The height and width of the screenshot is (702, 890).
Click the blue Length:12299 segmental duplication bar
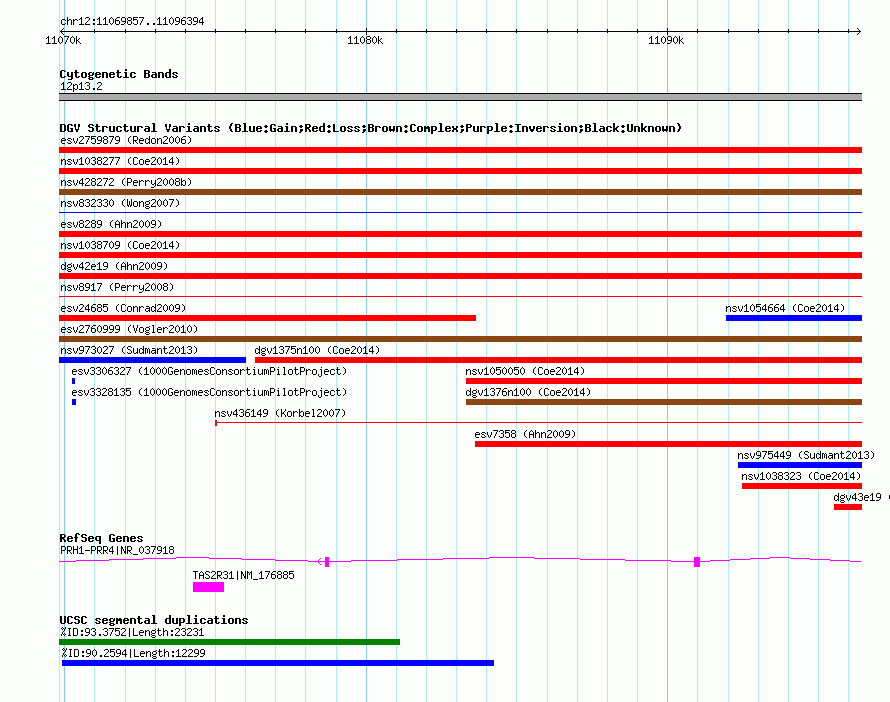pyautogui.click(x=277, y=663)
